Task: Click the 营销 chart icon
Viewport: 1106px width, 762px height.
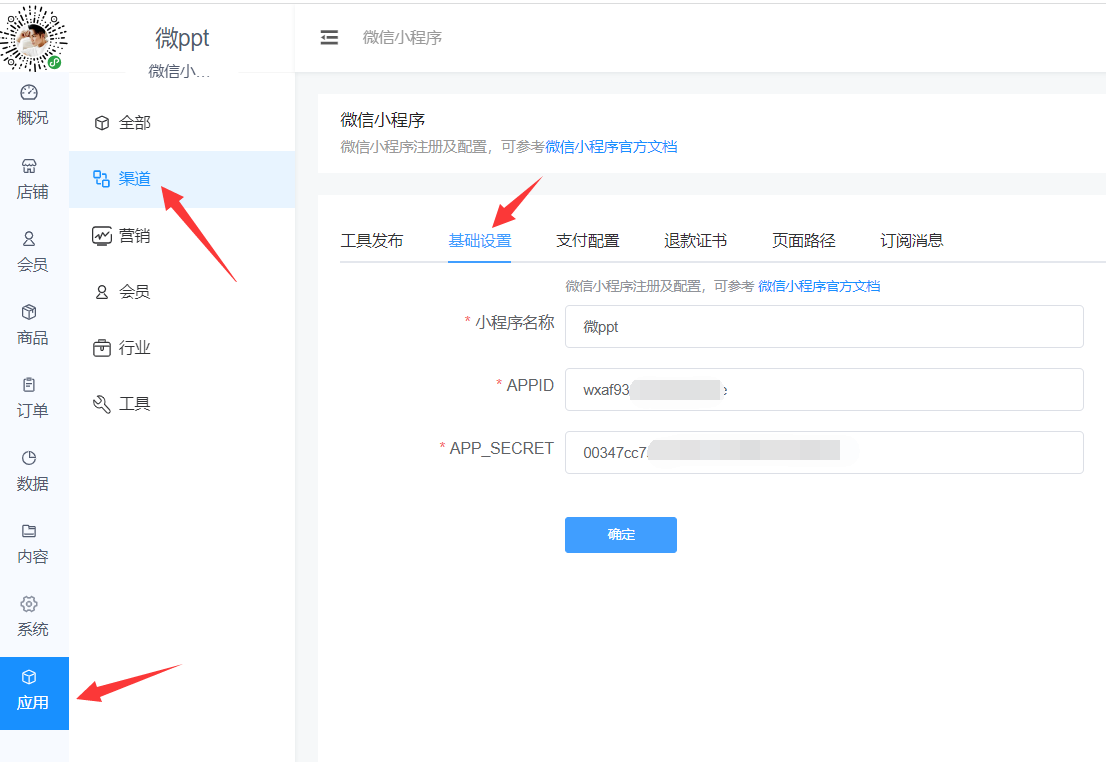Action: (x=102, y=236)
